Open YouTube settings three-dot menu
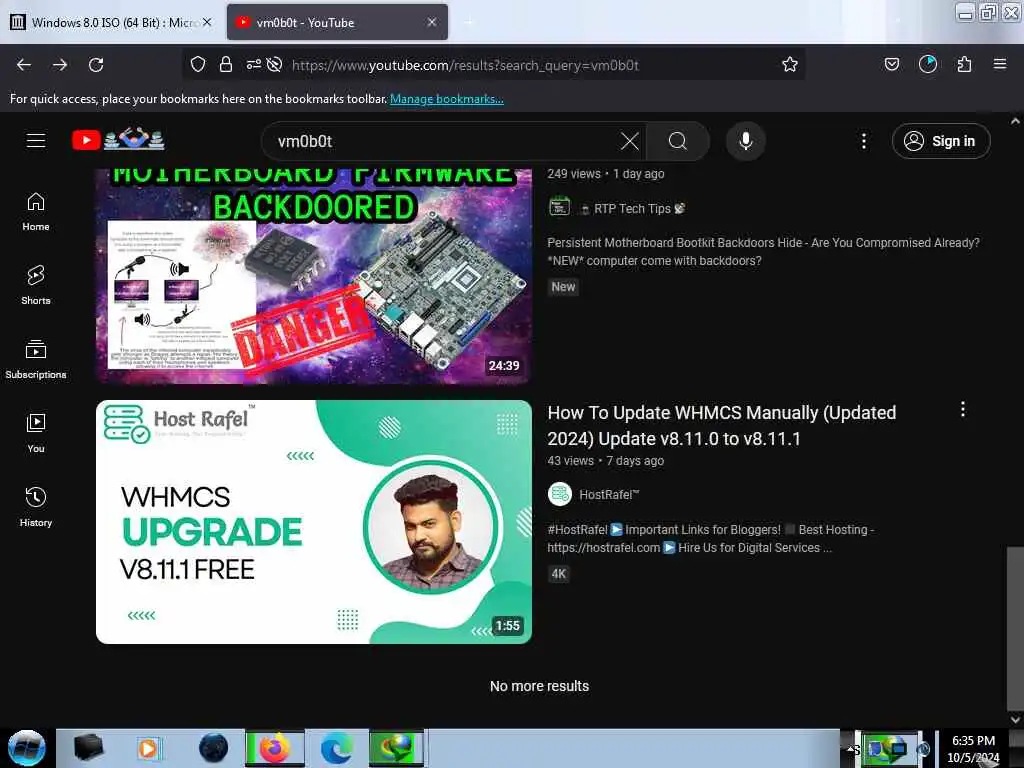This screenshot has height=768, width=1024. (863, 141)
